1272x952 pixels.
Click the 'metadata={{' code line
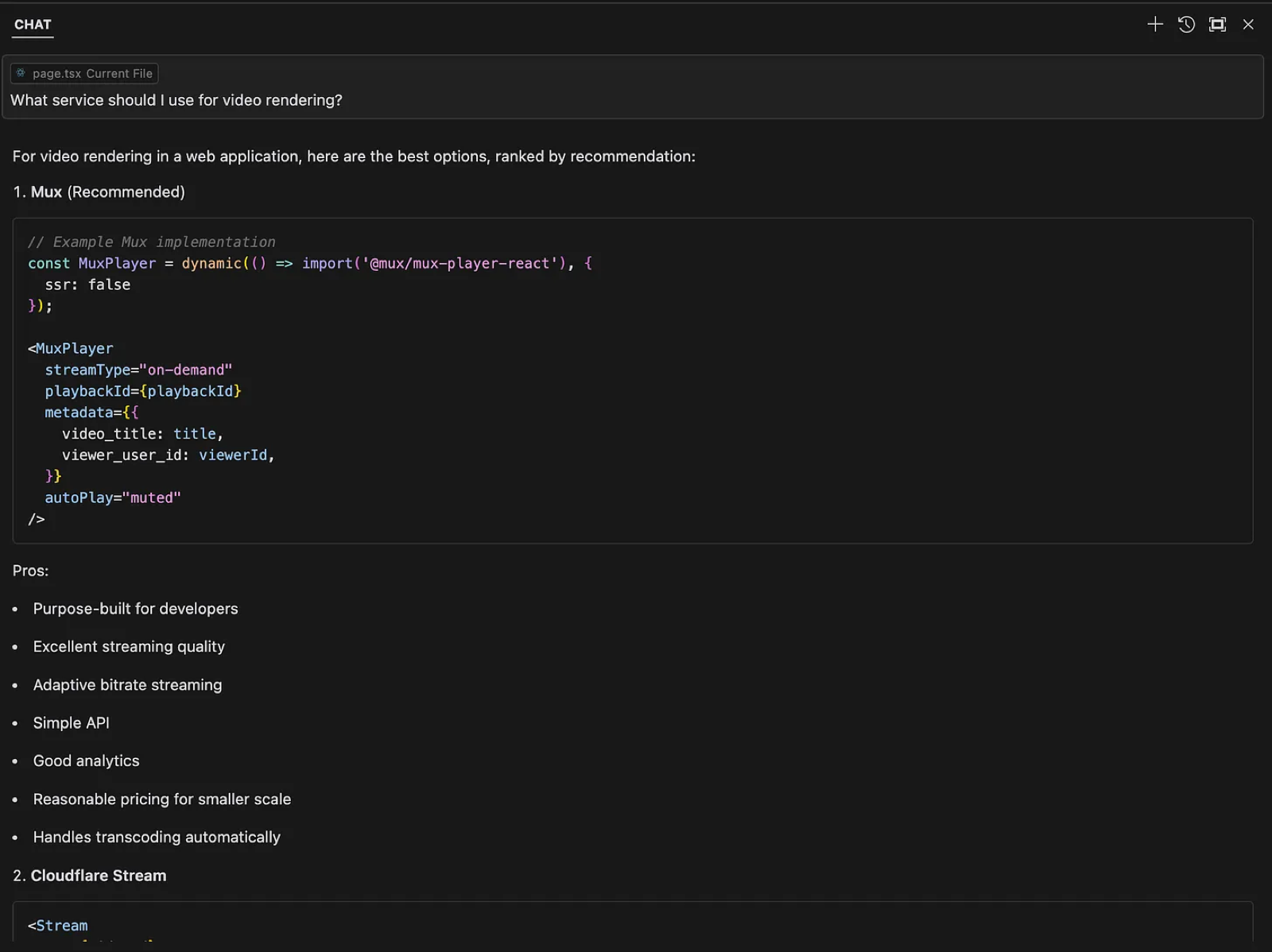(91, 412)
